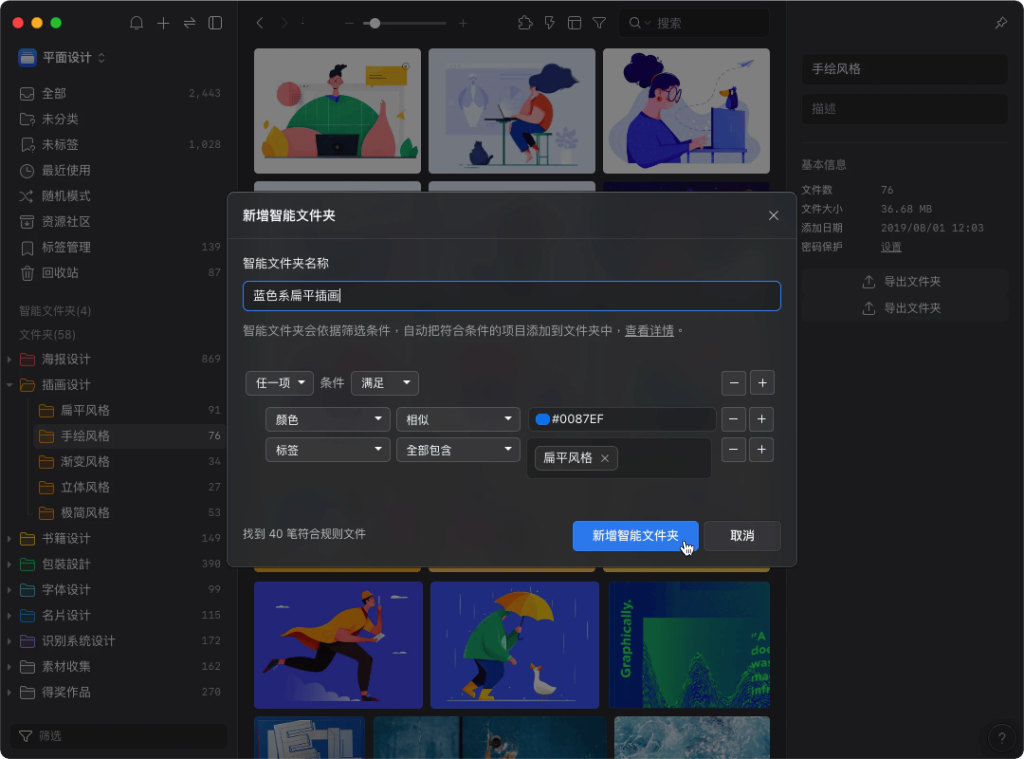Screen dimensions: 1024x759
Task: Click the pin icon in inspector panel
Action: click(1001, 23)
